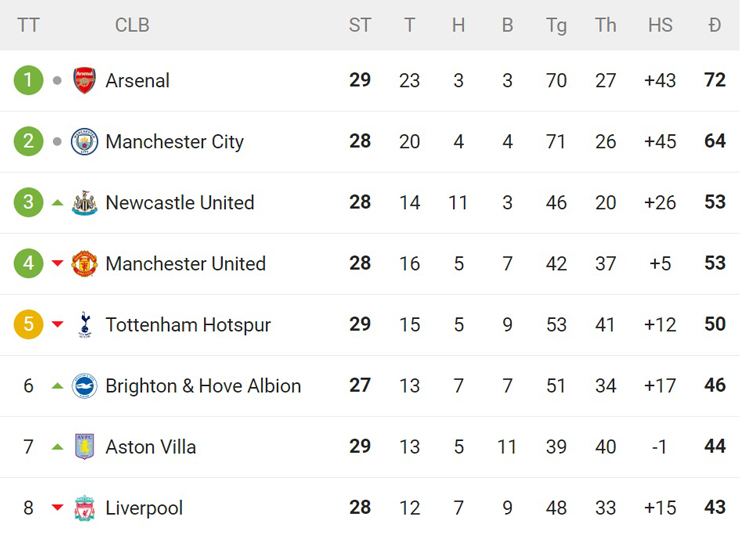Screen dimensions: 740x533
Task: Open the Liverpool team link
Action: coord(144,508)
